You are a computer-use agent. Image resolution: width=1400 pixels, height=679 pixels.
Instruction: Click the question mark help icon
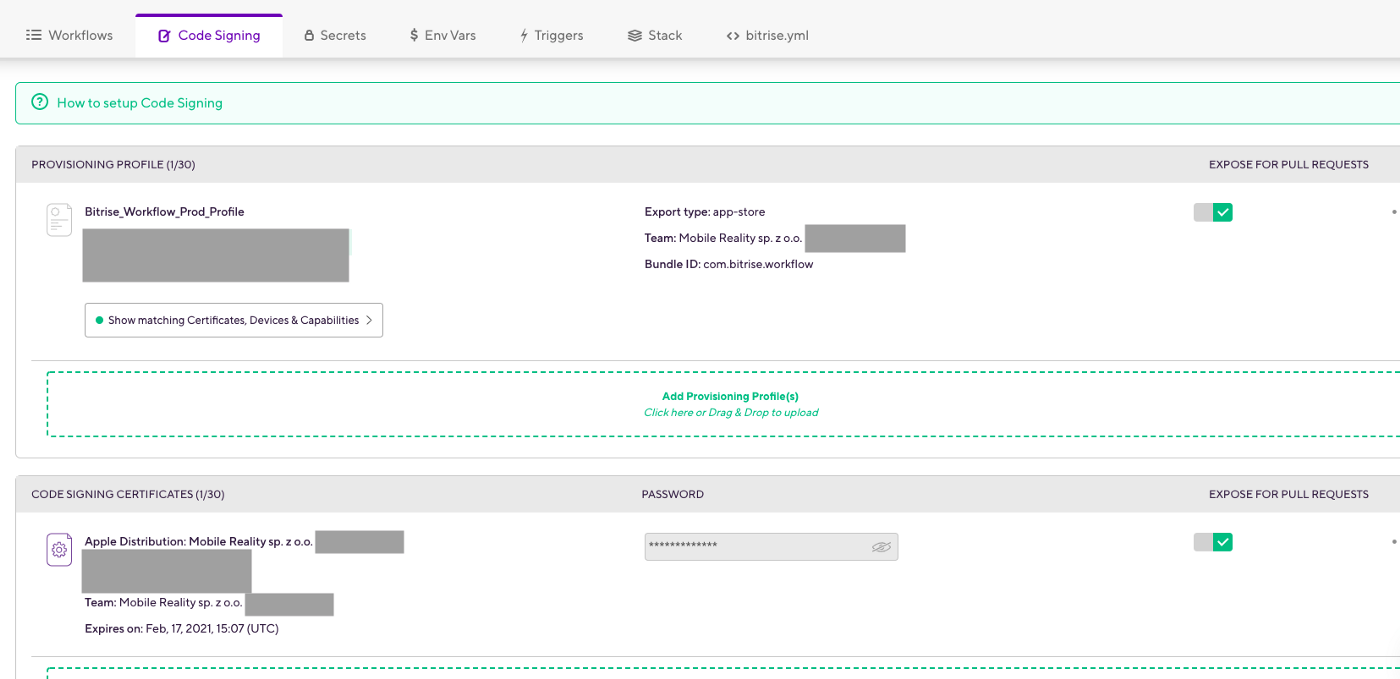point(39,102)
